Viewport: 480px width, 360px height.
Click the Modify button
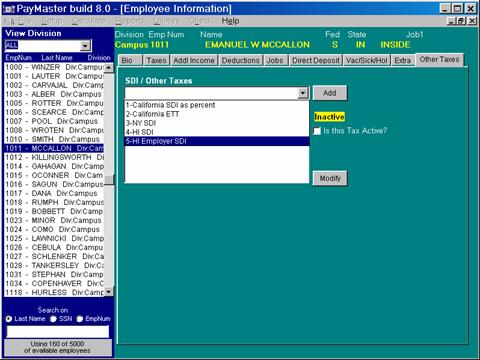point(330,178)
